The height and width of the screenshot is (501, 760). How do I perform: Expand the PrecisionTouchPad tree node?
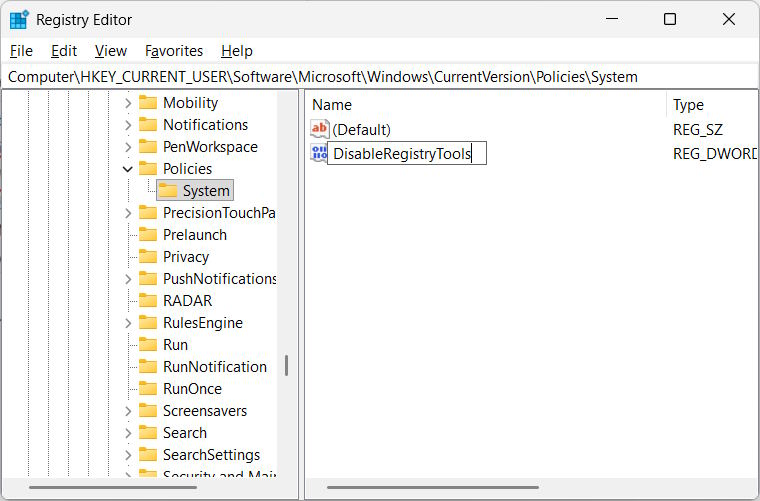[128, 213]
